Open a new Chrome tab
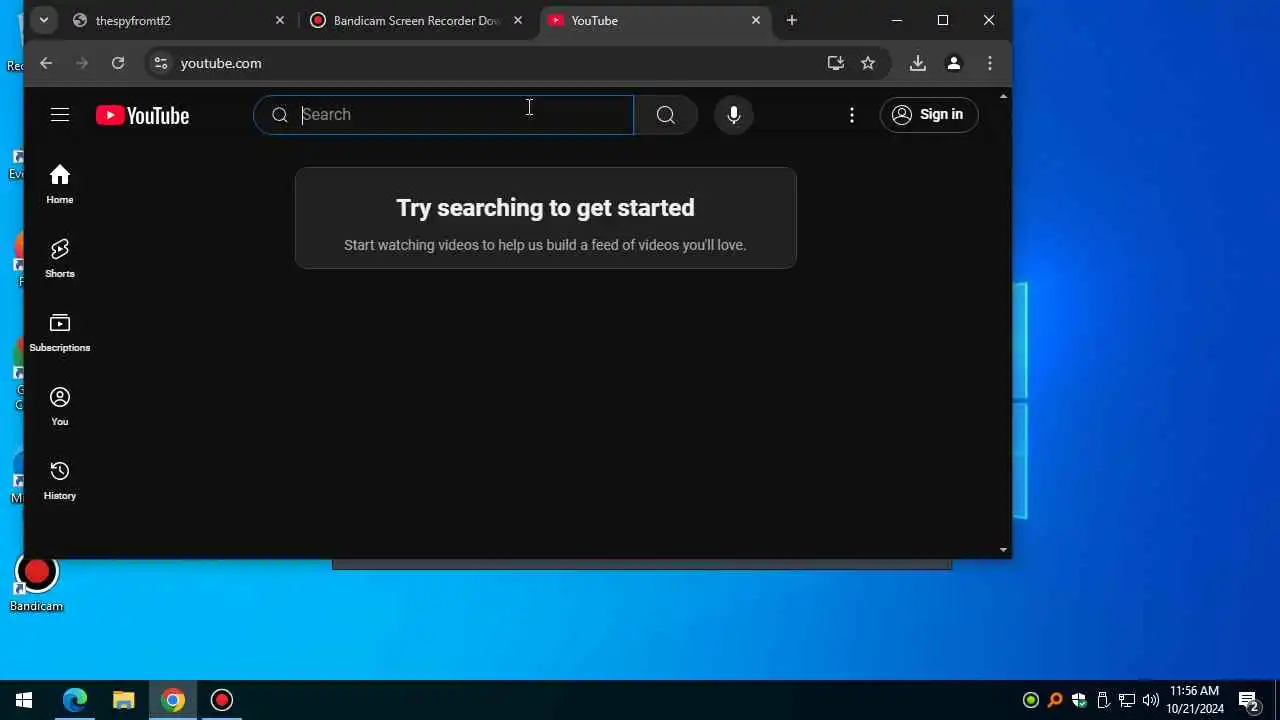The image size is (1280, 720). coord(792,20)
